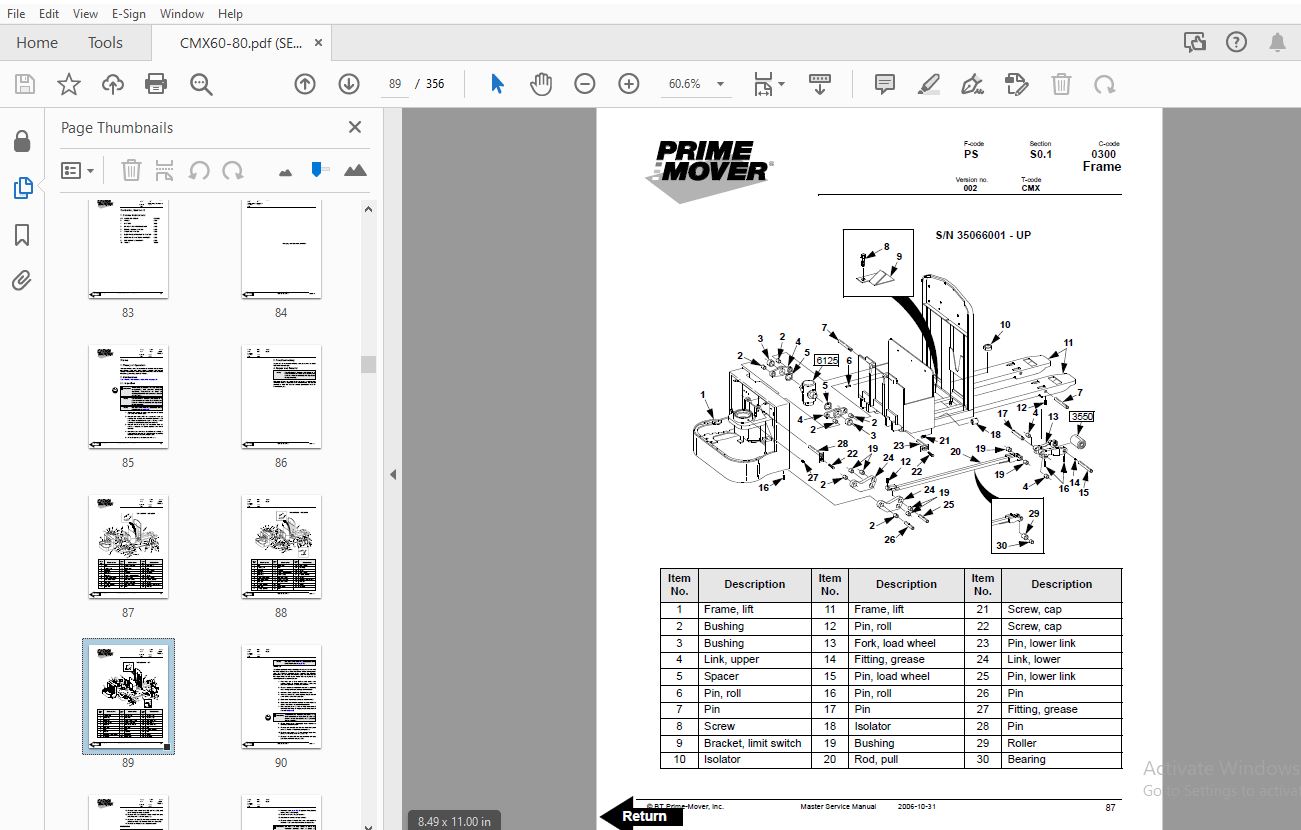Select the page 86 thumbnail
Image resolution: width=1301 pixels, height=830 pixels.
coord(281,397)
